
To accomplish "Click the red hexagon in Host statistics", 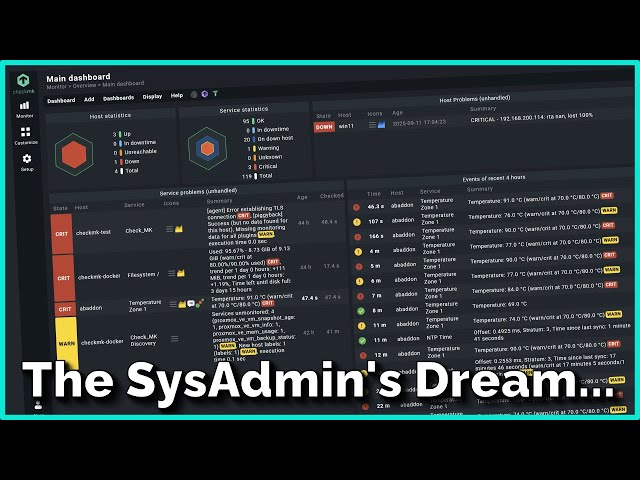I will 74,155.
